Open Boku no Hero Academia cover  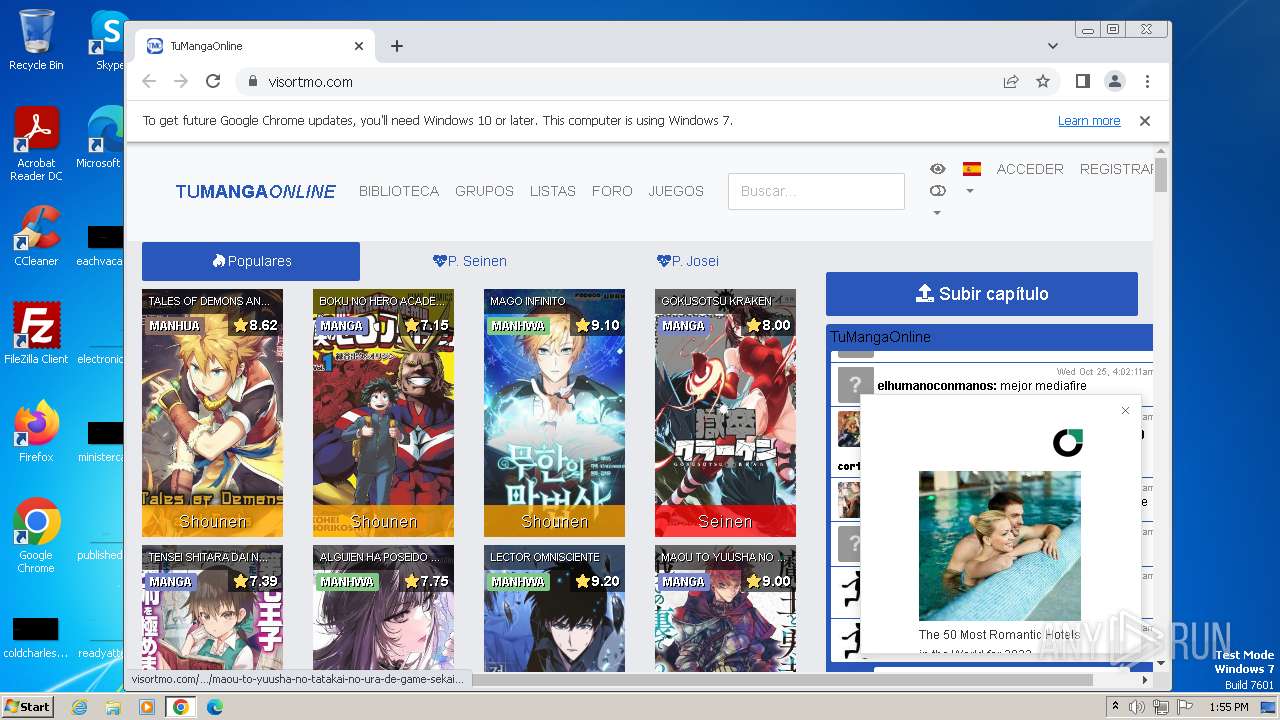click(x=383, y=413)
